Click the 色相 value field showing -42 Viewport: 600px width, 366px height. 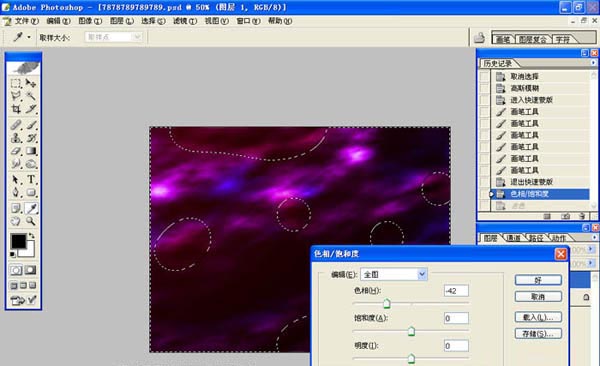(456, 291)
